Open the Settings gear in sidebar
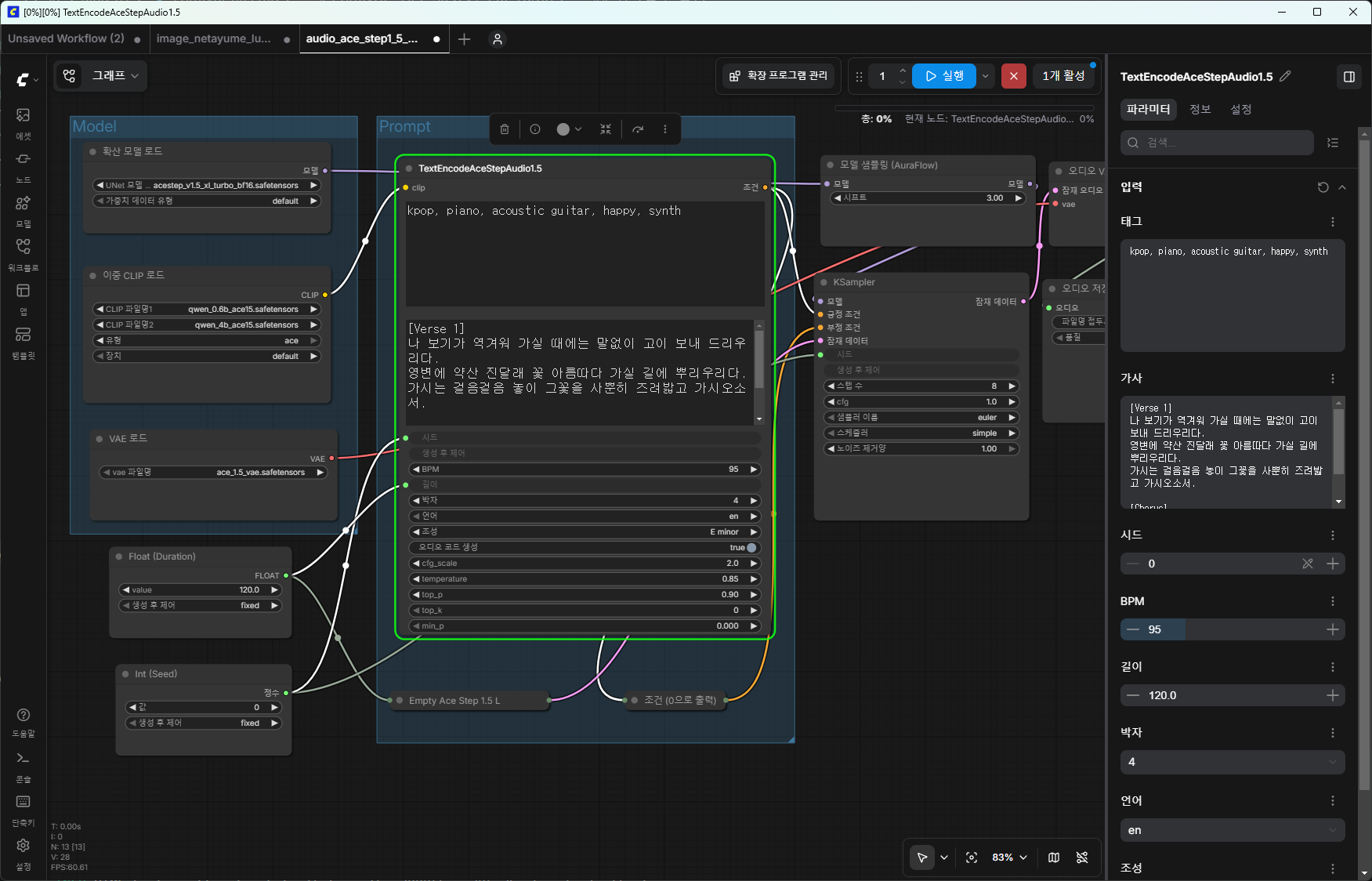The image size is (1372, 881). [x=24, y=854]
